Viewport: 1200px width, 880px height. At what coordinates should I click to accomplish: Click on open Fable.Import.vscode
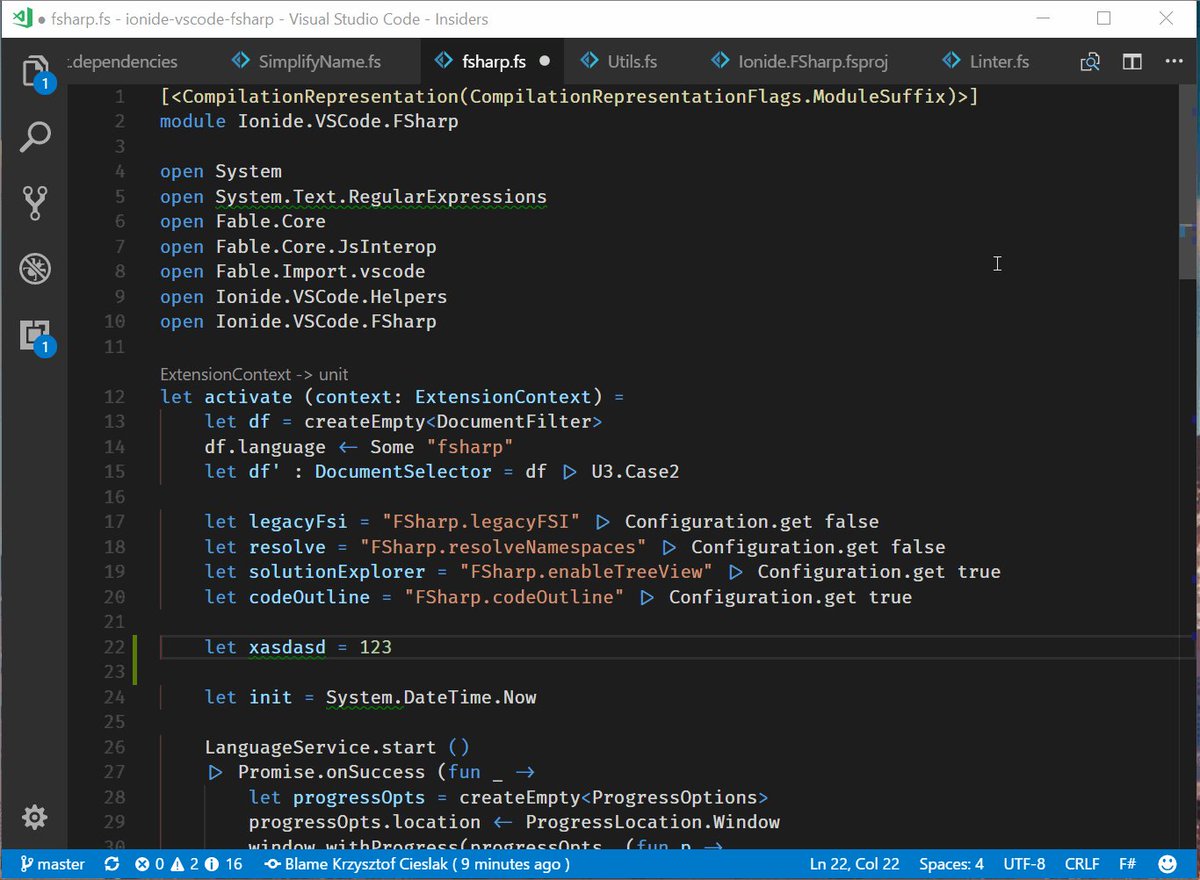pyautogui.click(x=292, y=271)
